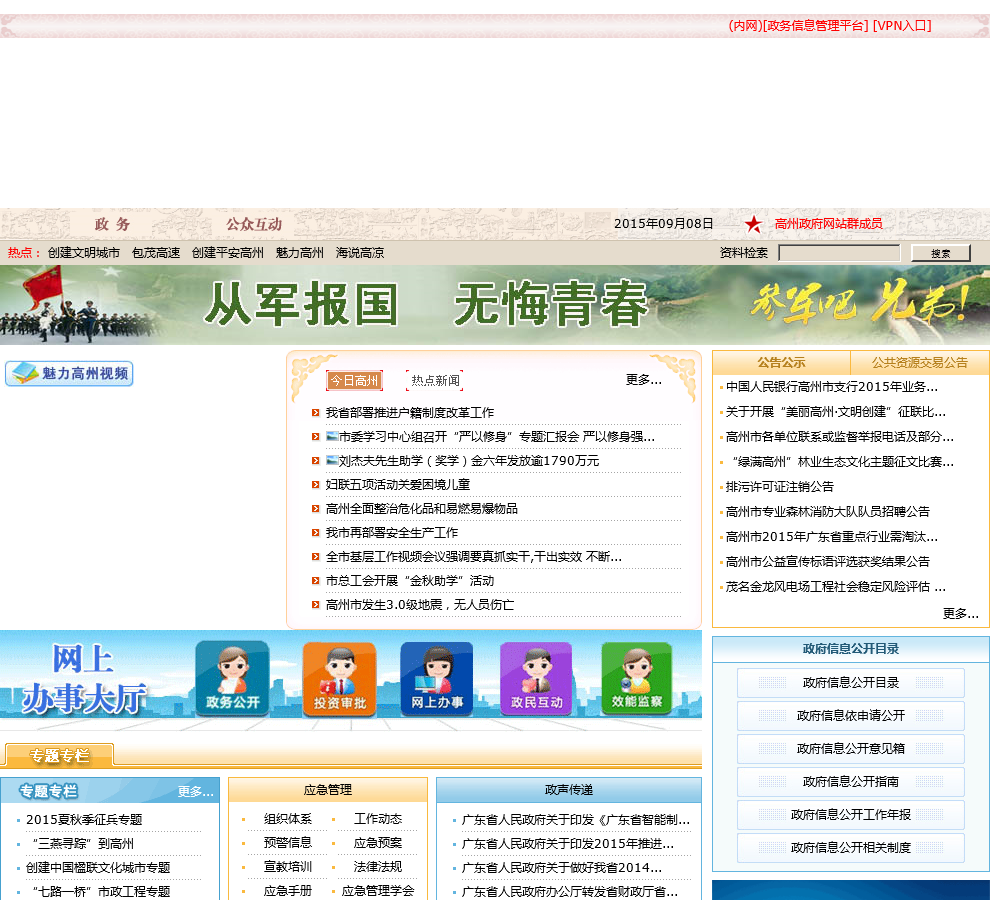Click the 政府信息依申请公开 button

(x=850, y=716)
